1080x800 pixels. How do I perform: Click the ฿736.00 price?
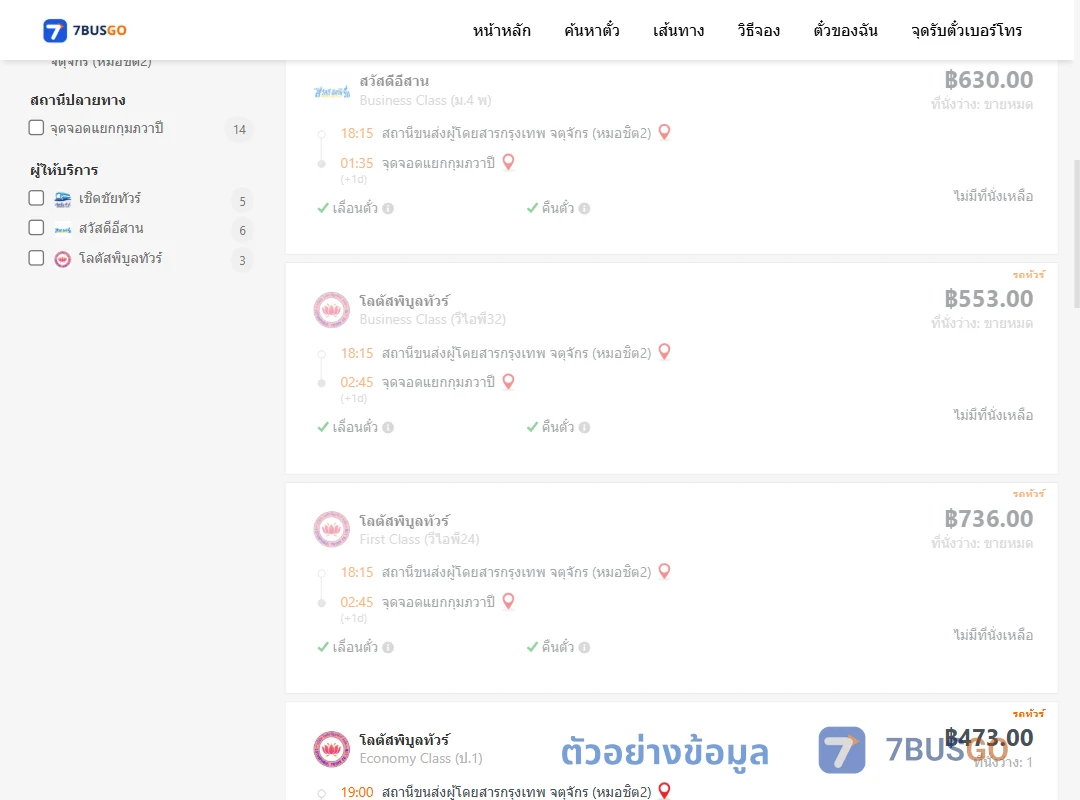988,519
